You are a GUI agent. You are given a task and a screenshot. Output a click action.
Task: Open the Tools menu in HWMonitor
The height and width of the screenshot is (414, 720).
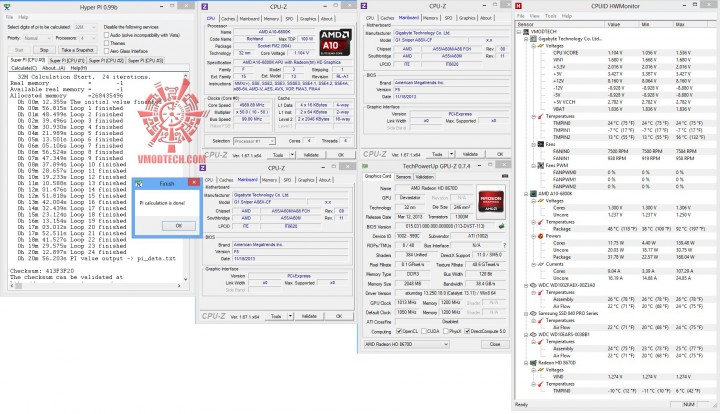[x=551, y=16]
